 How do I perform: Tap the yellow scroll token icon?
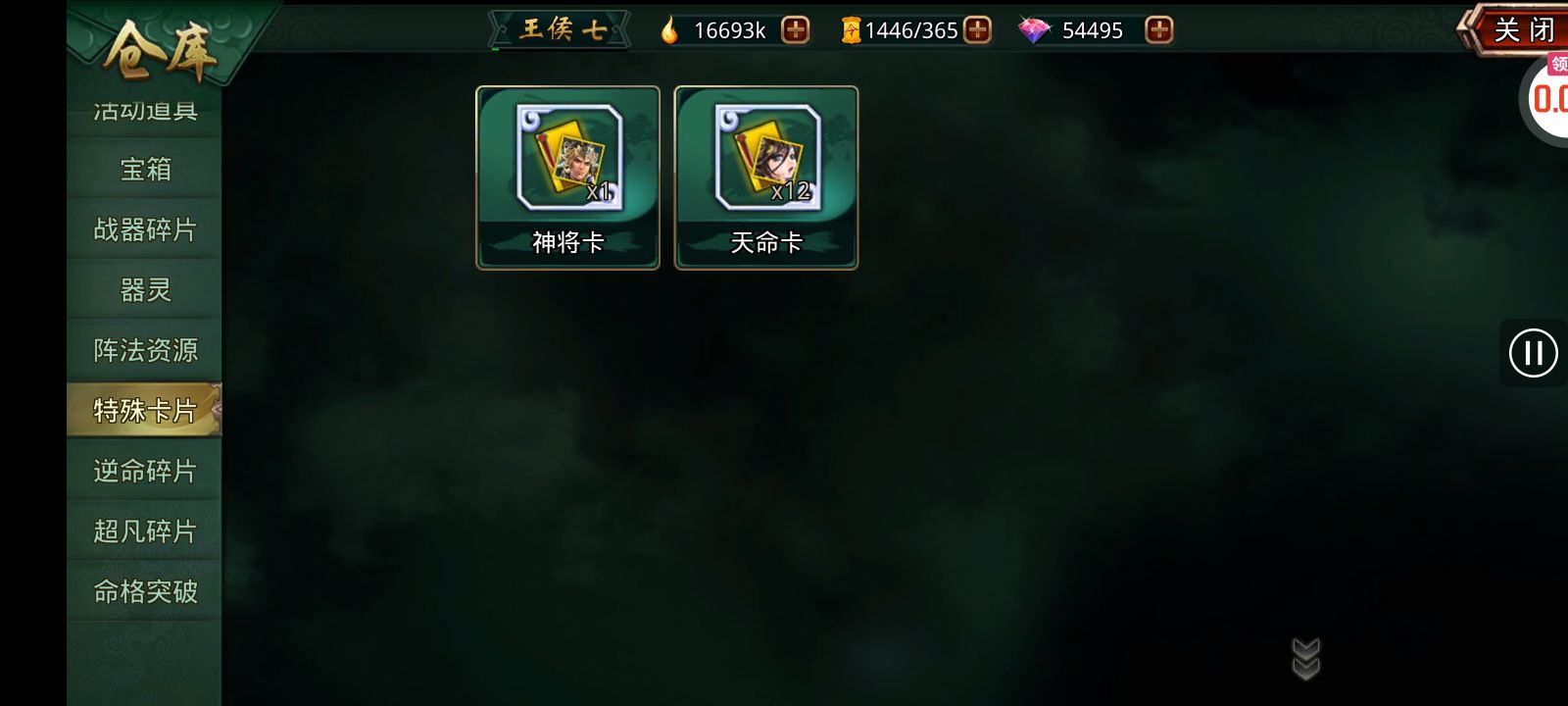(x=851, y=30)
